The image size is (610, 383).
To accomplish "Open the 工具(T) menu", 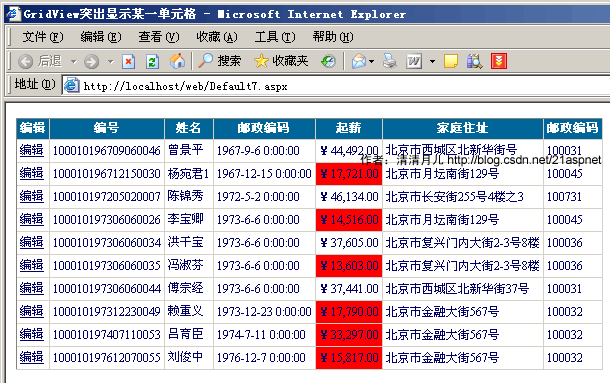I will click(275, 37).
